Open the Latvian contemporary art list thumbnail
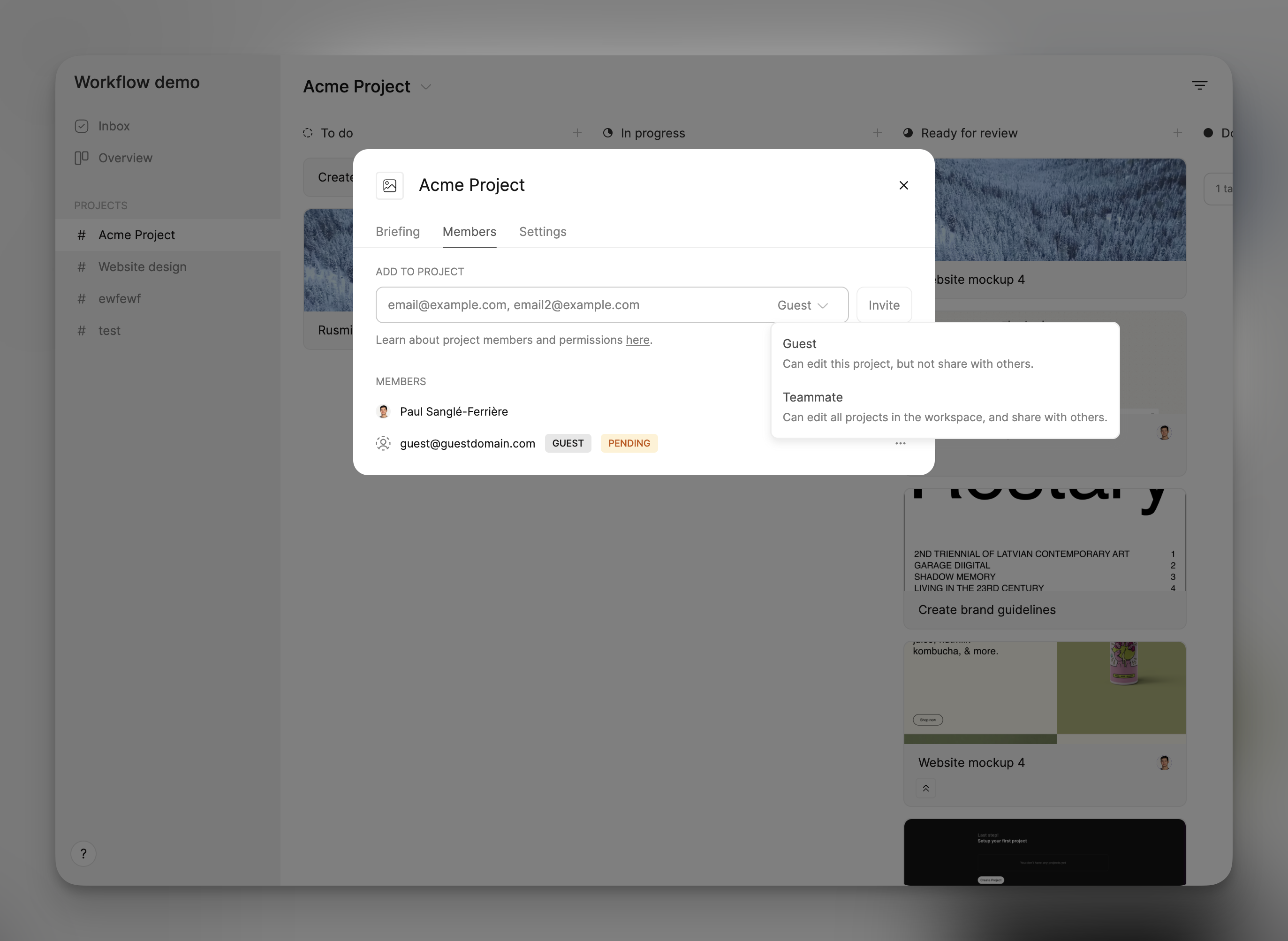1288x941 pixels. pos(1044,540)
